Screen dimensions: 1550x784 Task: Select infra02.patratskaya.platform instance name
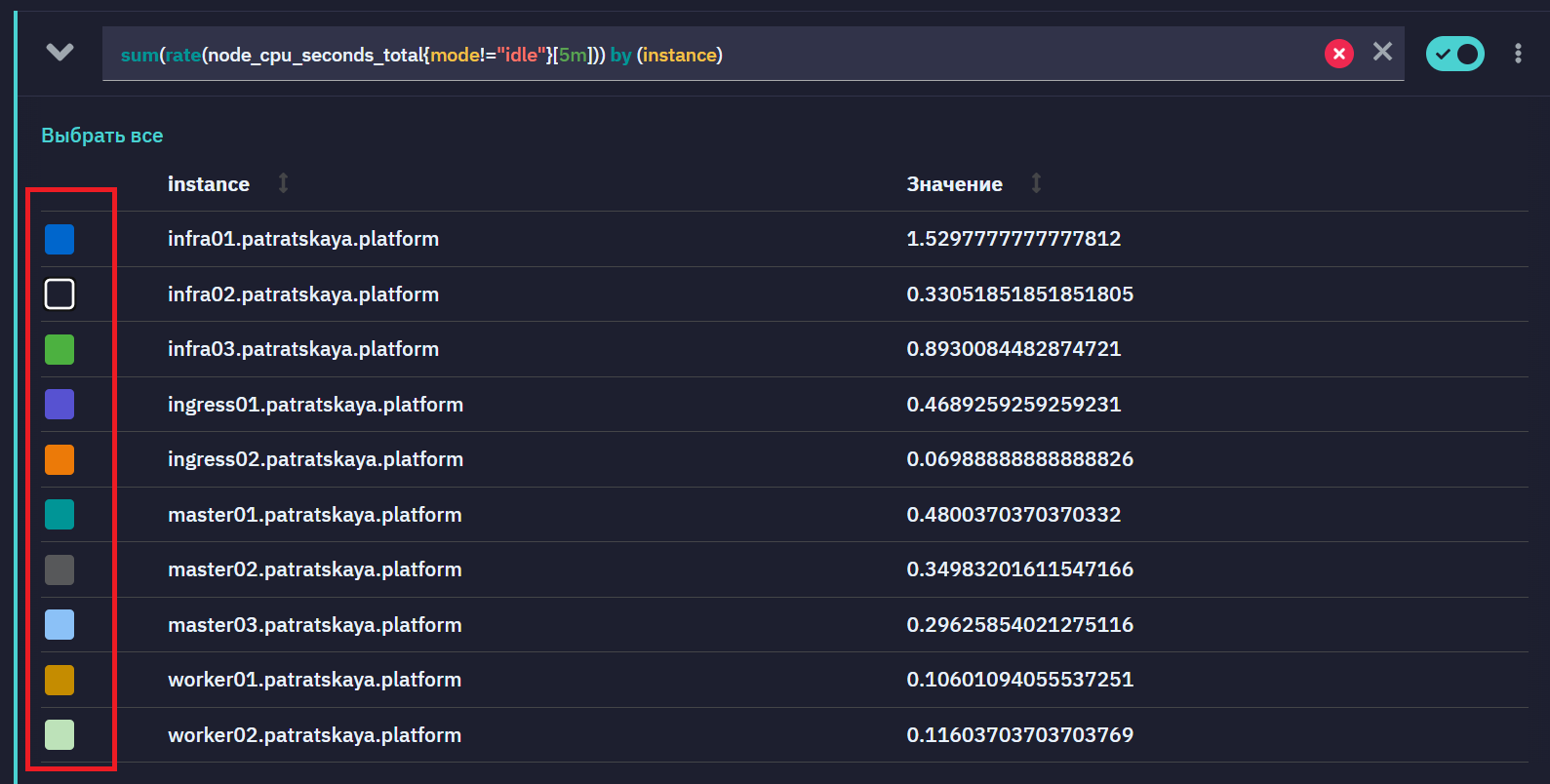click(303, 294)
